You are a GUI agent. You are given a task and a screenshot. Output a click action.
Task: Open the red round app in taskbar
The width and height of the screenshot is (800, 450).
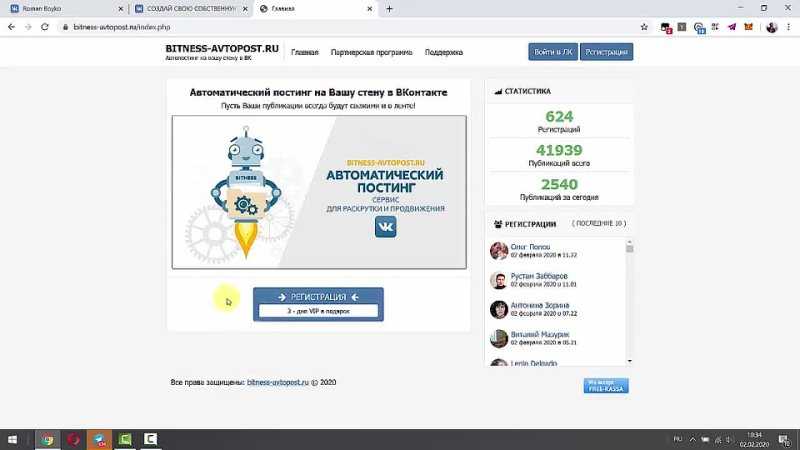(x=73, y=439)
